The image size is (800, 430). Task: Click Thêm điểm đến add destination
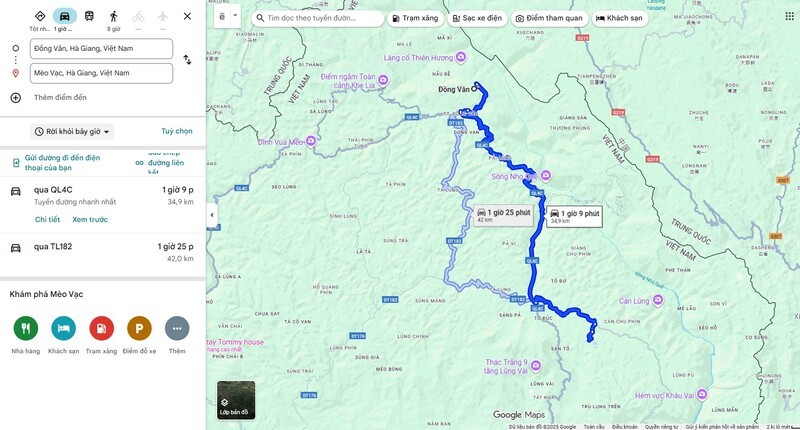tap(60, 97)
